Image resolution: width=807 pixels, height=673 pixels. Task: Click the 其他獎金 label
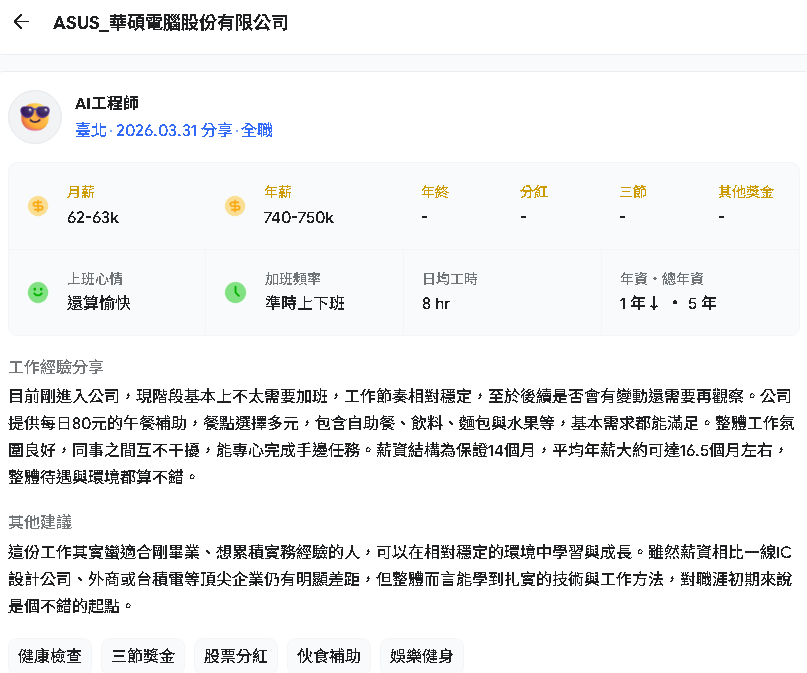746,192
